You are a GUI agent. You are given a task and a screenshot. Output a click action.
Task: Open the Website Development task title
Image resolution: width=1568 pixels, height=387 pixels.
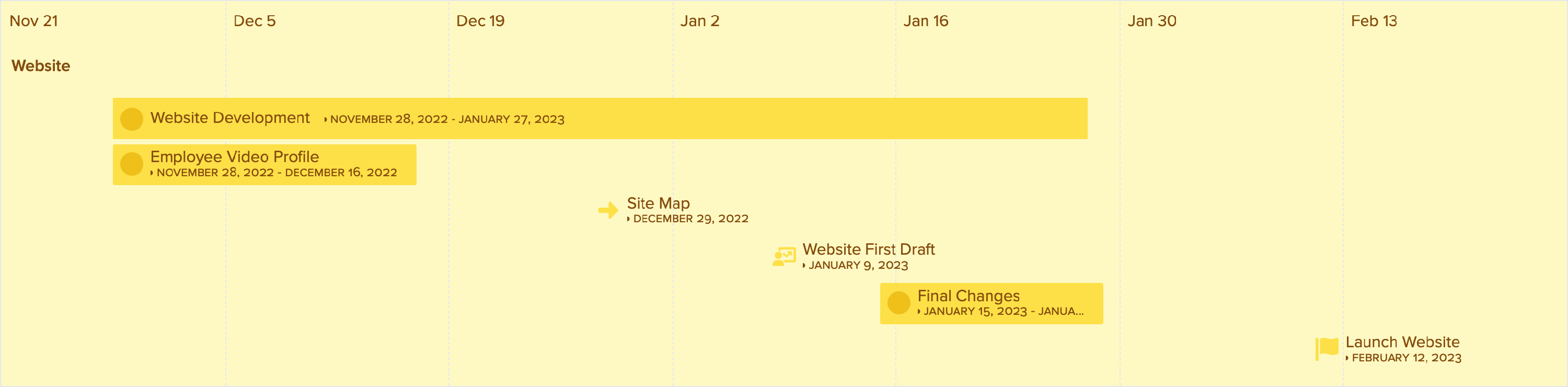tap(230, 118)
